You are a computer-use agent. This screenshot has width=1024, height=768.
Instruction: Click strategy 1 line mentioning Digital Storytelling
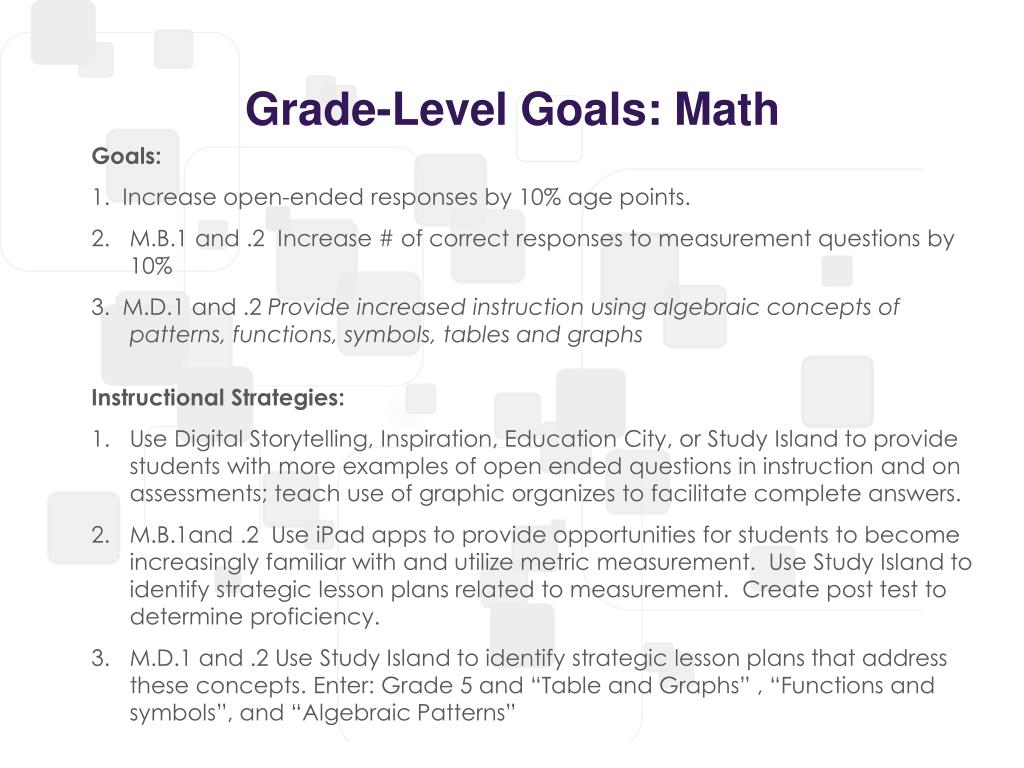524,440
